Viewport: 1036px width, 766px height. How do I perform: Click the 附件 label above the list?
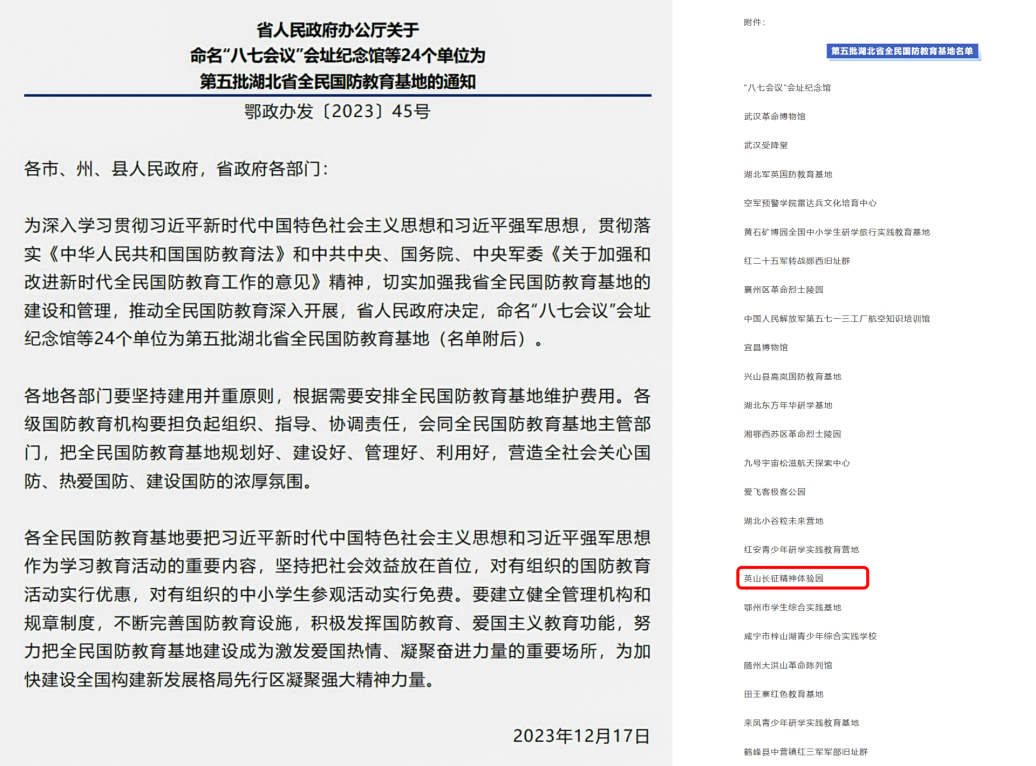click(754, 22)
